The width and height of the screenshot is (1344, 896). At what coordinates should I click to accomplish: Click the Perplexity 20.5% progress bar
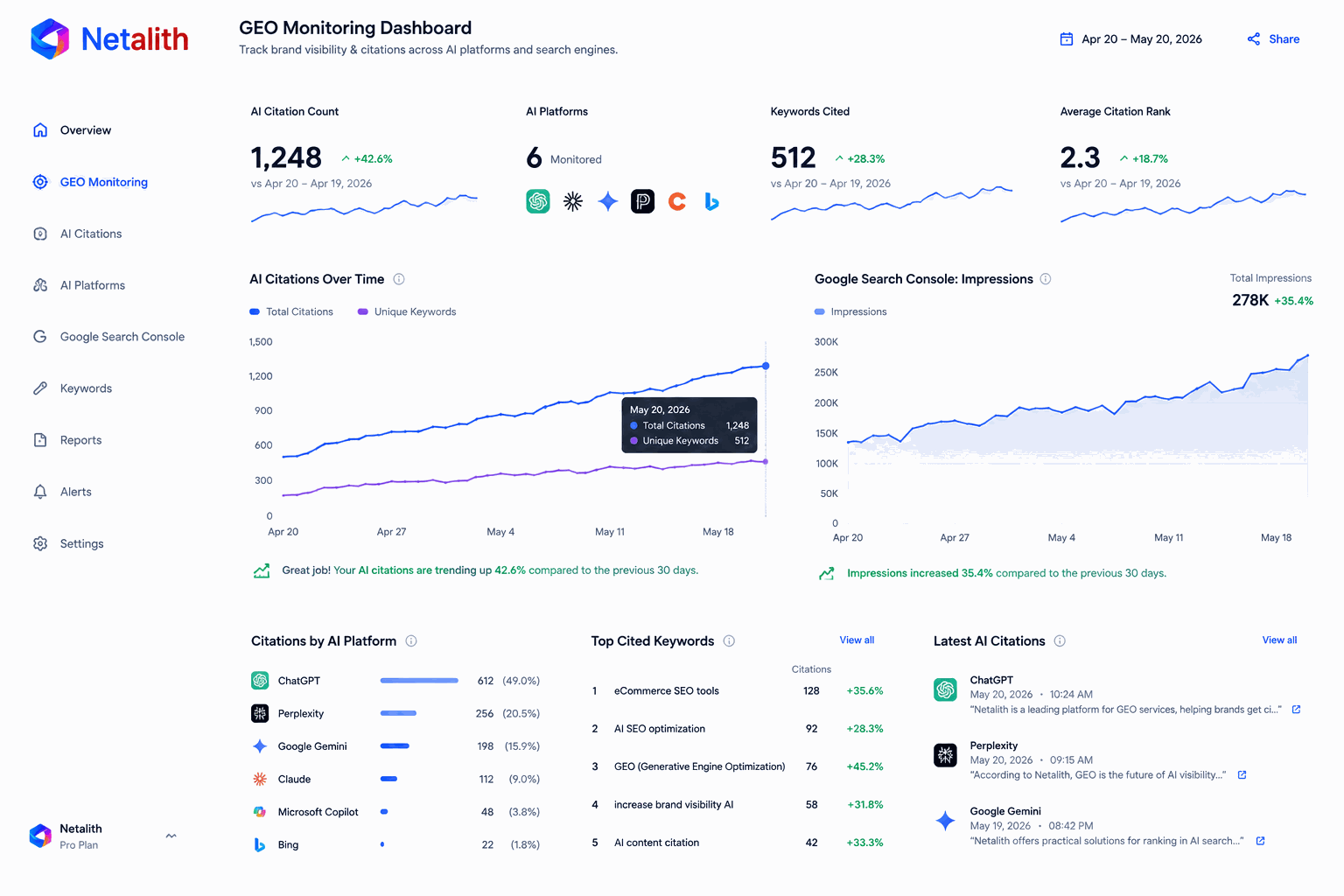(x=398, y=713)
